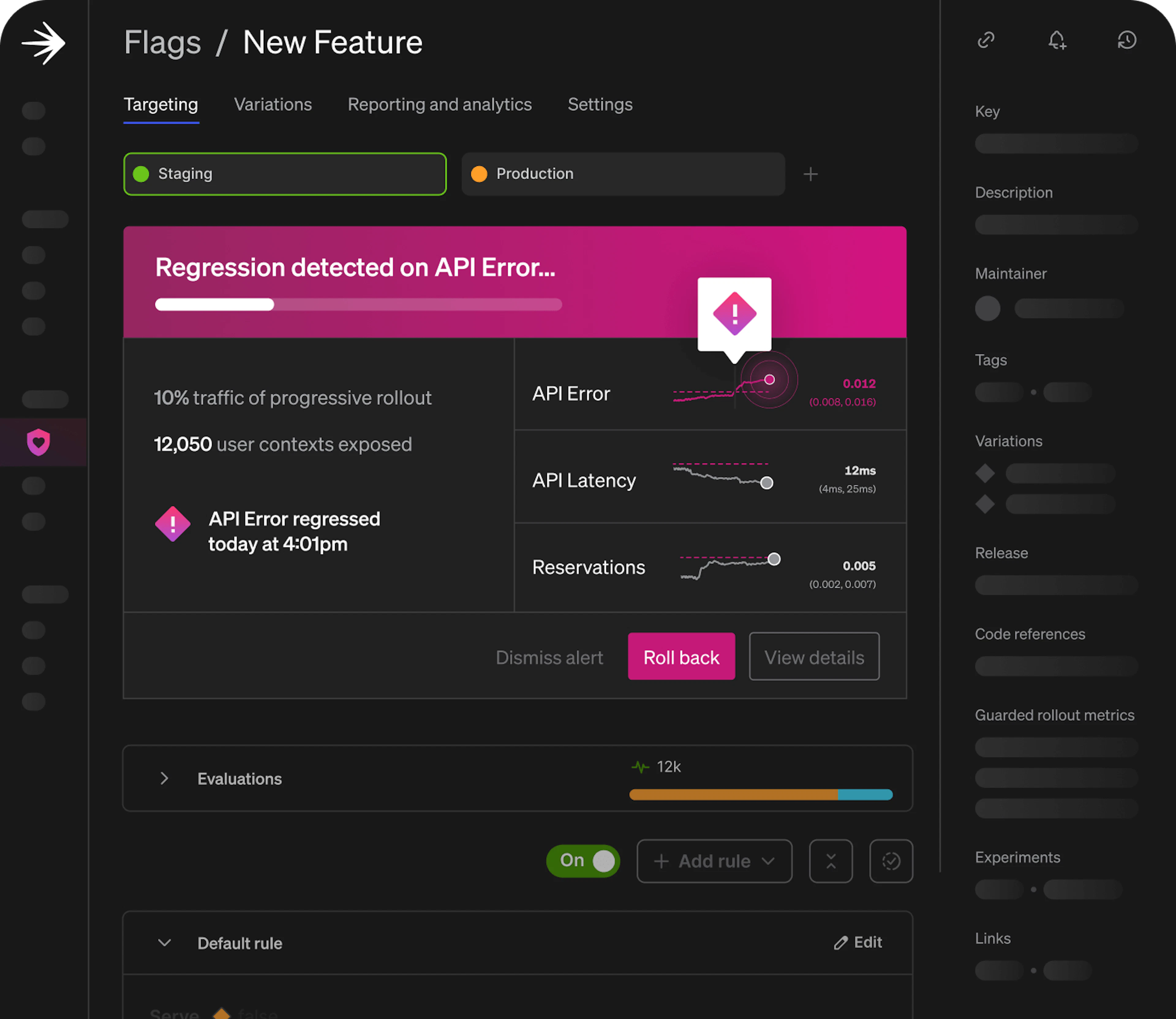Click the pencil Edit icon on Default rule
Viewport: 1176px width, 1019px height.
point(841,943)
